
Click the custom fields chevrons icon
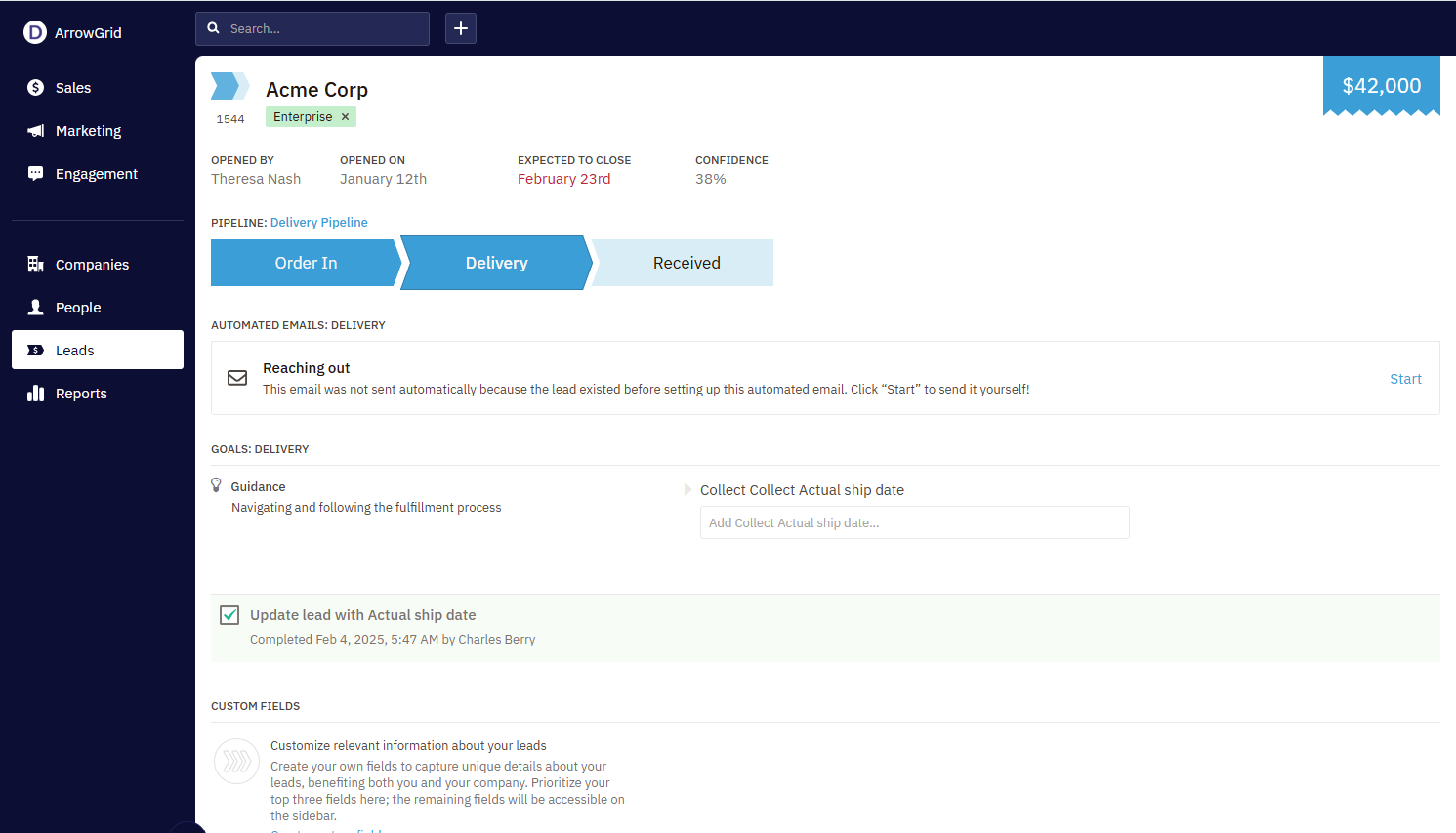click(x=237, y=761)
